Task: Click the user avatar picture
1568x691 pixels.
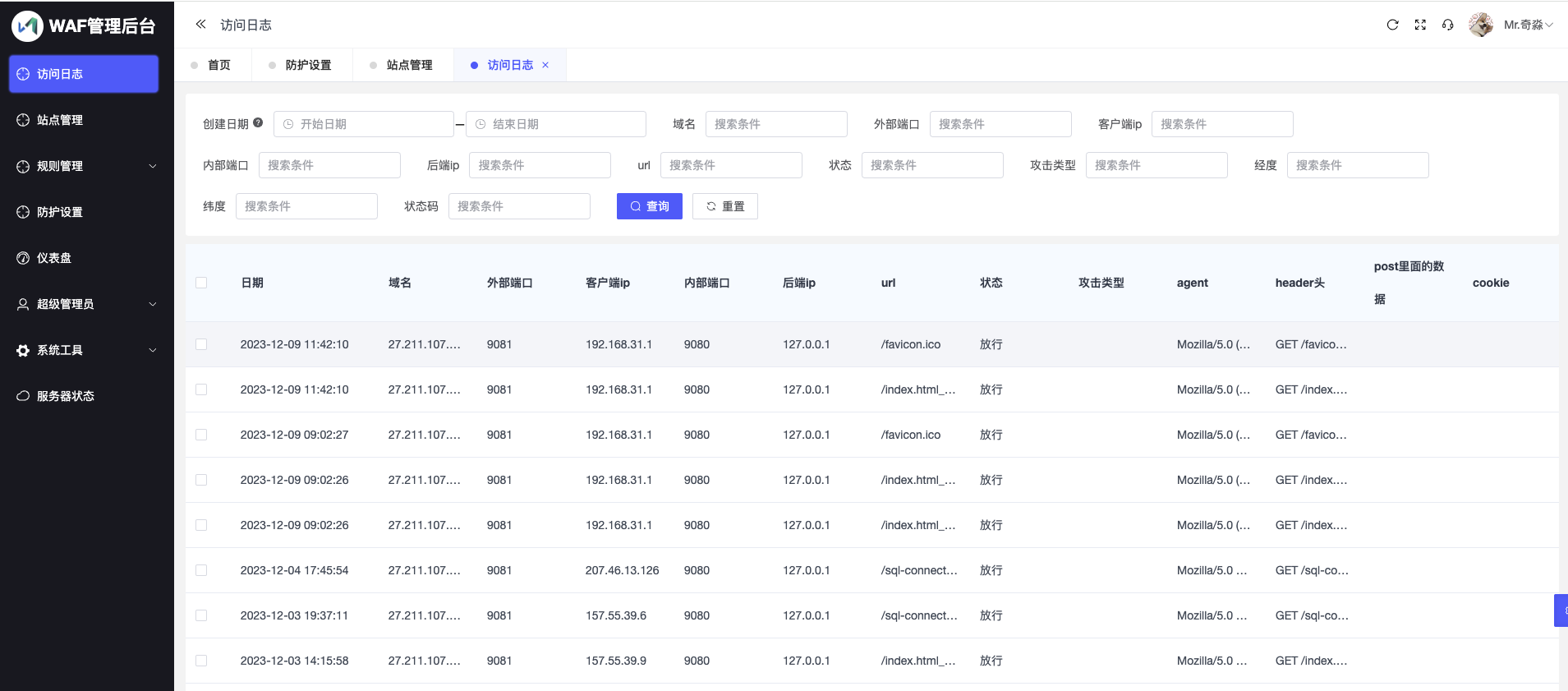Action: coord(1481,25)
